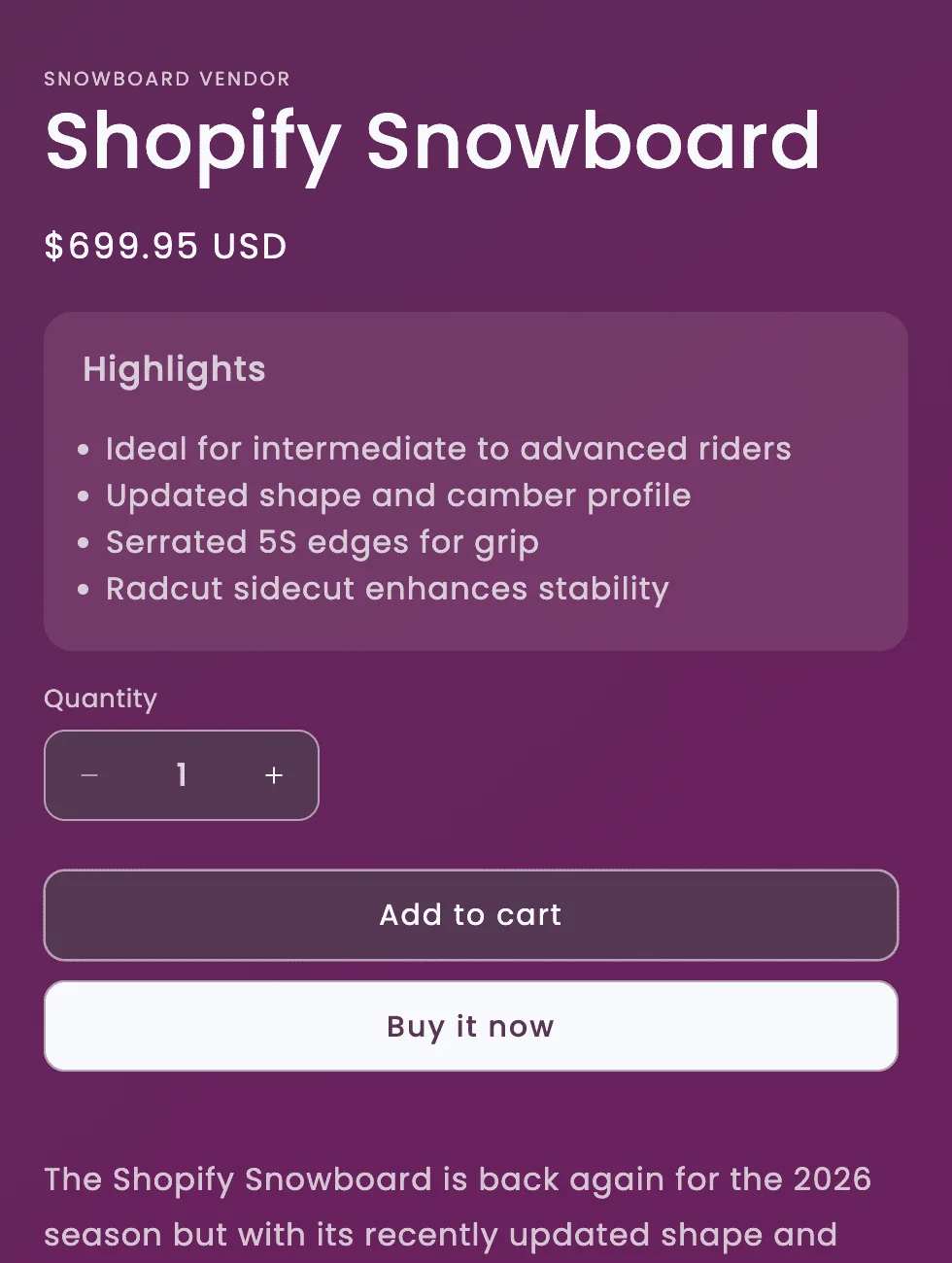
Task: Click the quantity number input field
Action: pos(182,775)
